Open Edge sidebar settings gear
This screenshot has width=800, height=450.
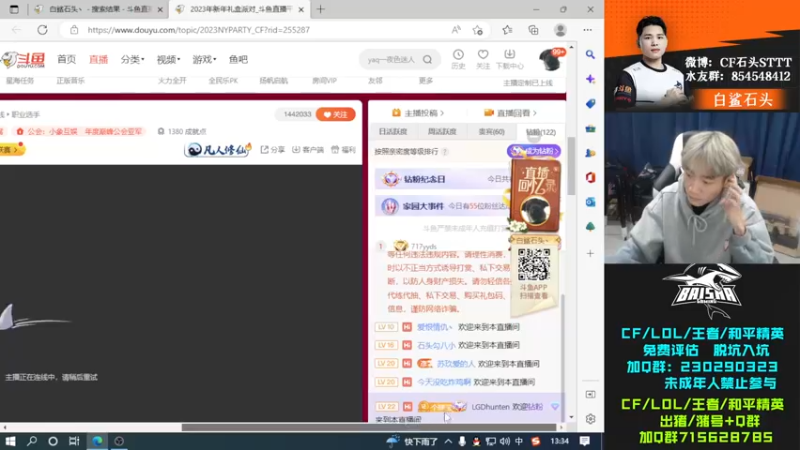[590, 419]
